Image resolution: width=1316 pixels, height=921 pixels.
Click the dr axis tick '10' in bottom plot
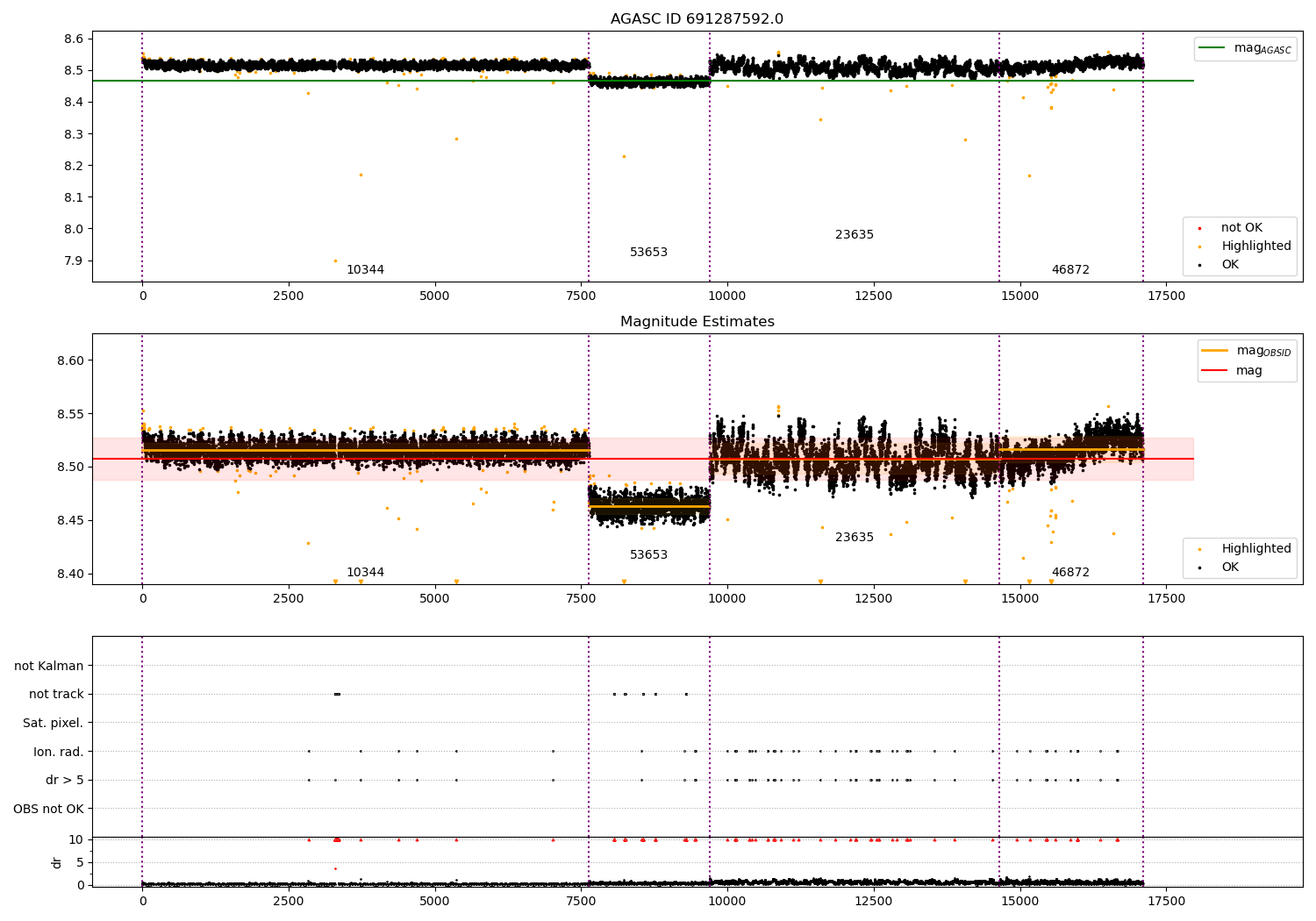click(x=76, y=840)
